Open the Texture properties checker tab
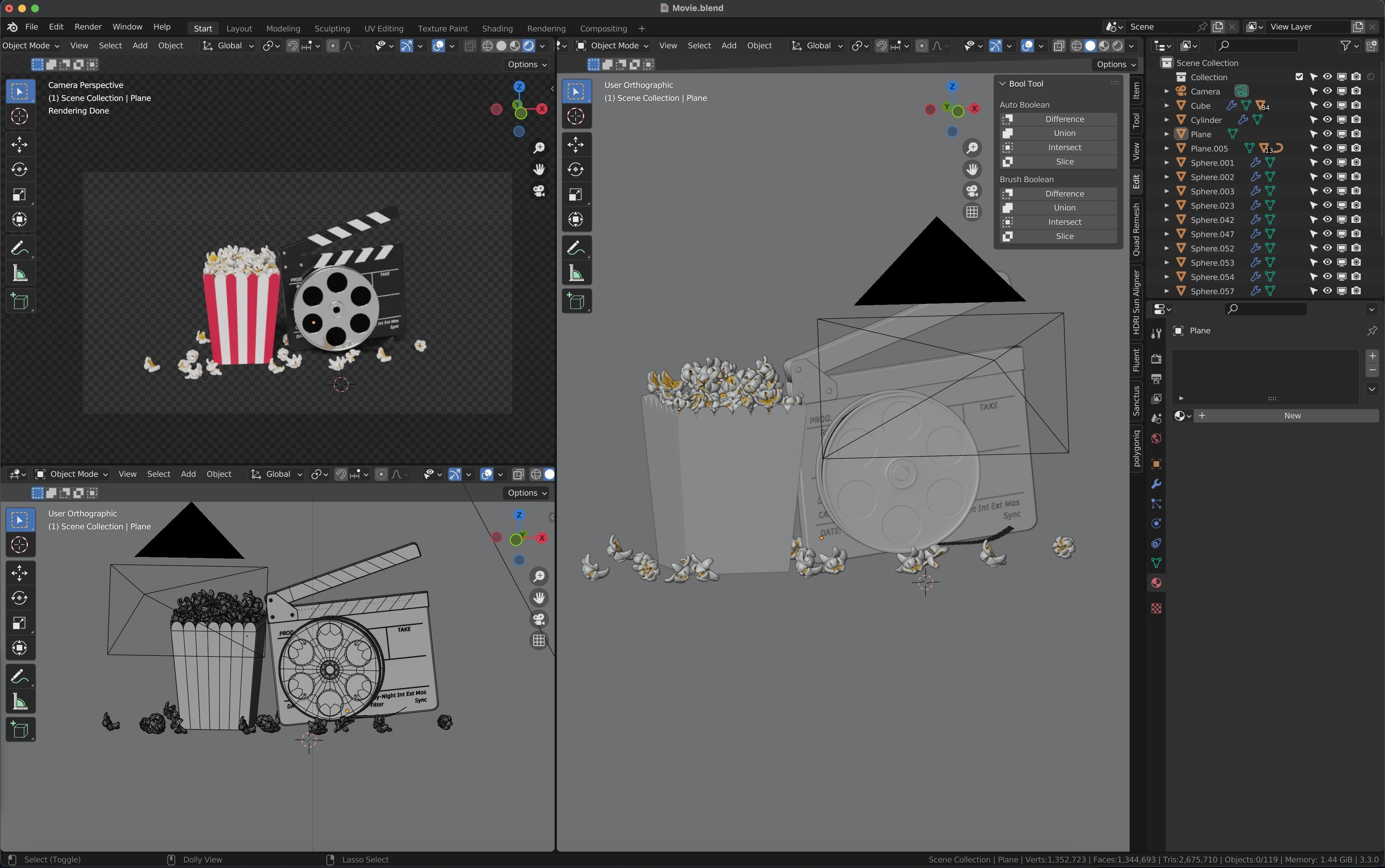 click(1157, 609)
